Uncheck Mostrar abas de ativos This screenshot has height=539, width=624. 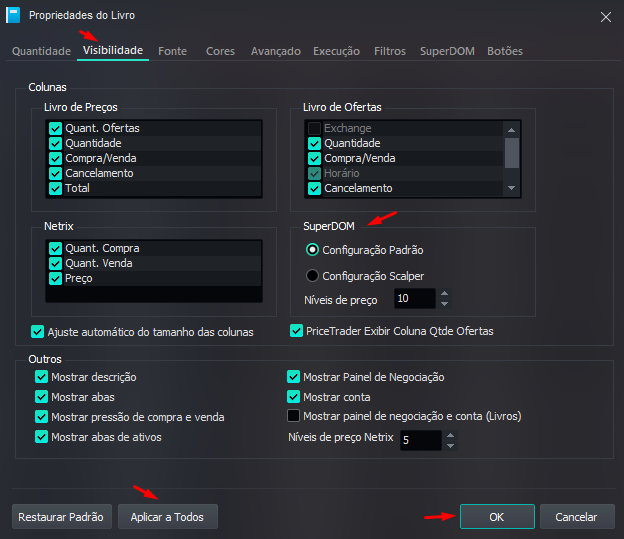41,437
